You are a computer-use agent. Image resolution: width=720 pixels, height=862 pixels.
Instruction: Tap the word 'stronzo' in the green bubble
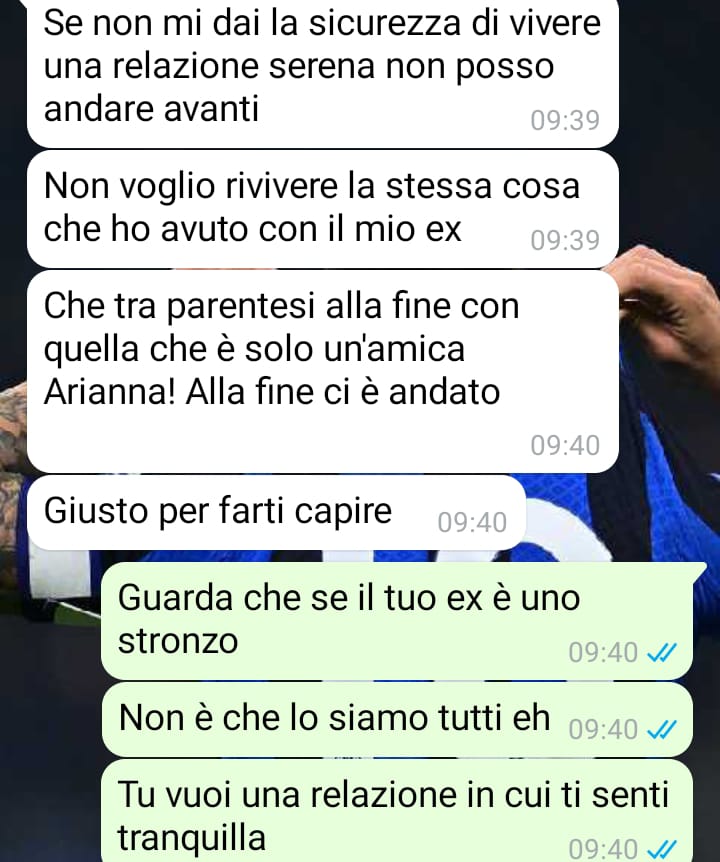pyautogui.click(x=178, y=641)
